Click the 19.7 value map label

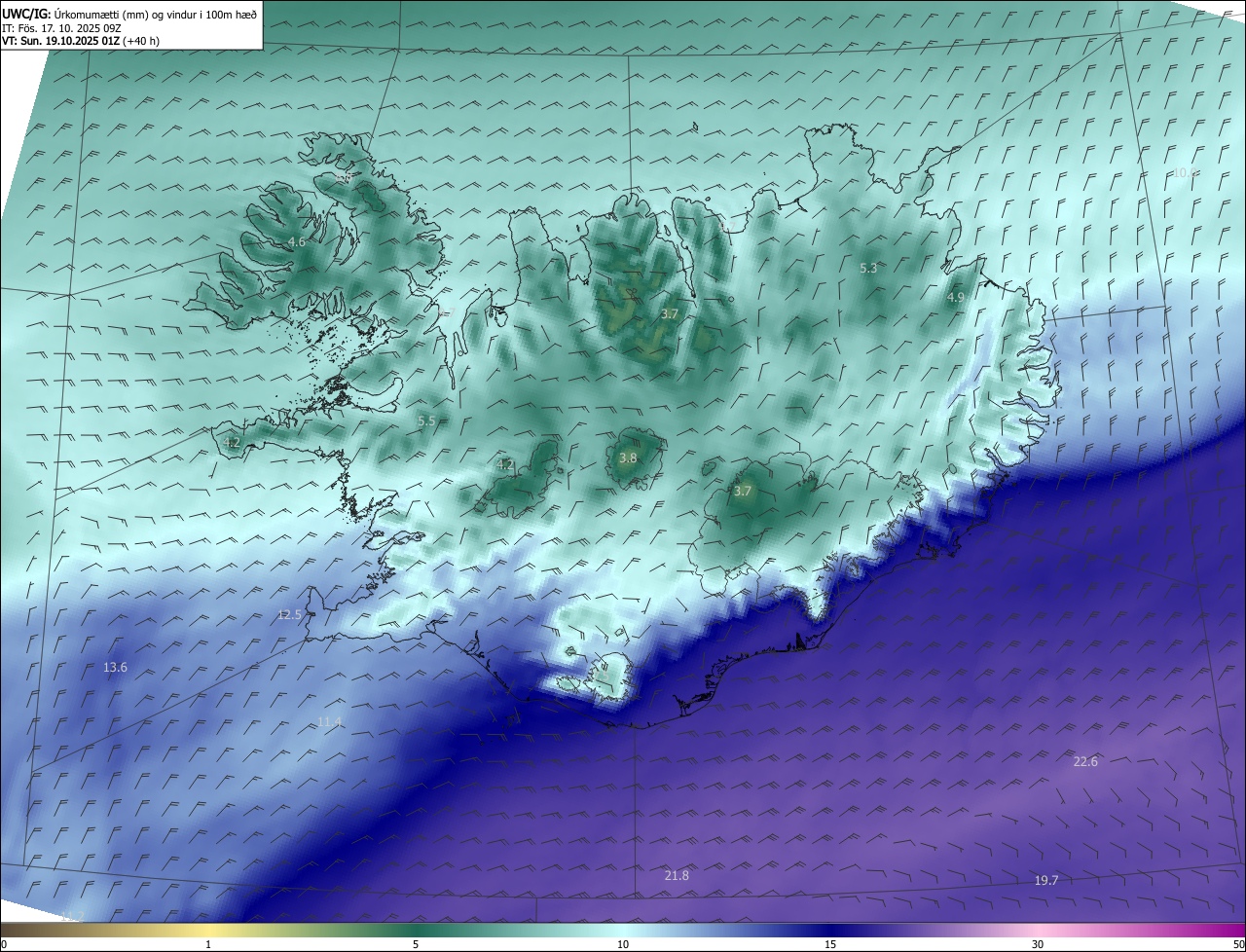[1045, 880]
